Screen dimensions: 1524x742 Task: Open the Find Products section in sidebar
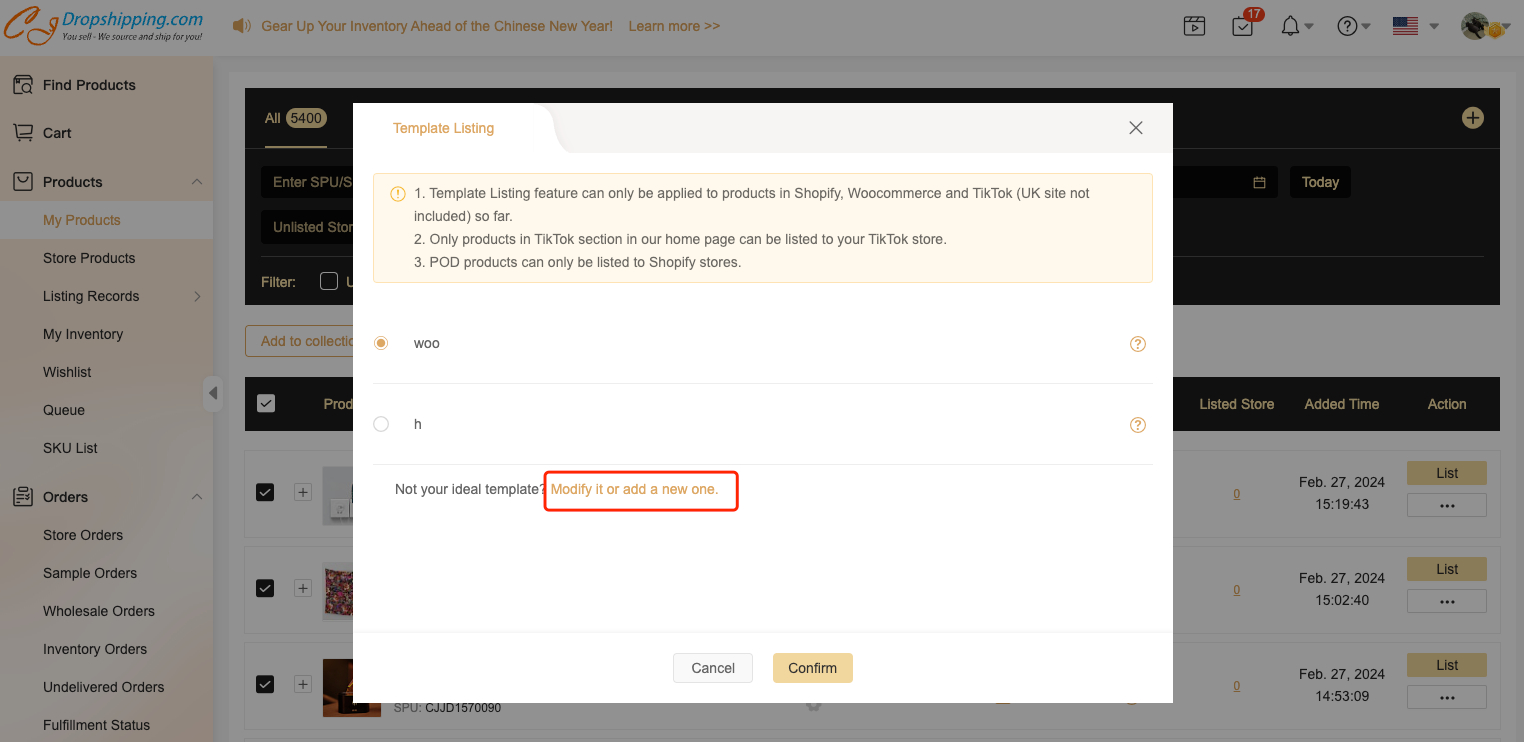pos(90,85)
